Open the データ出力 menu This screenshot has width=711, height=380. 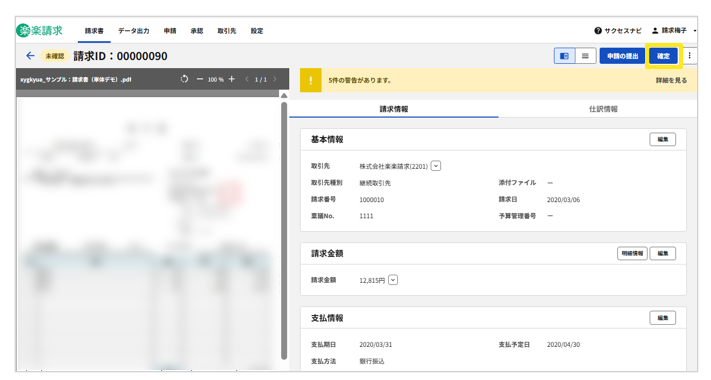[134, 31]
